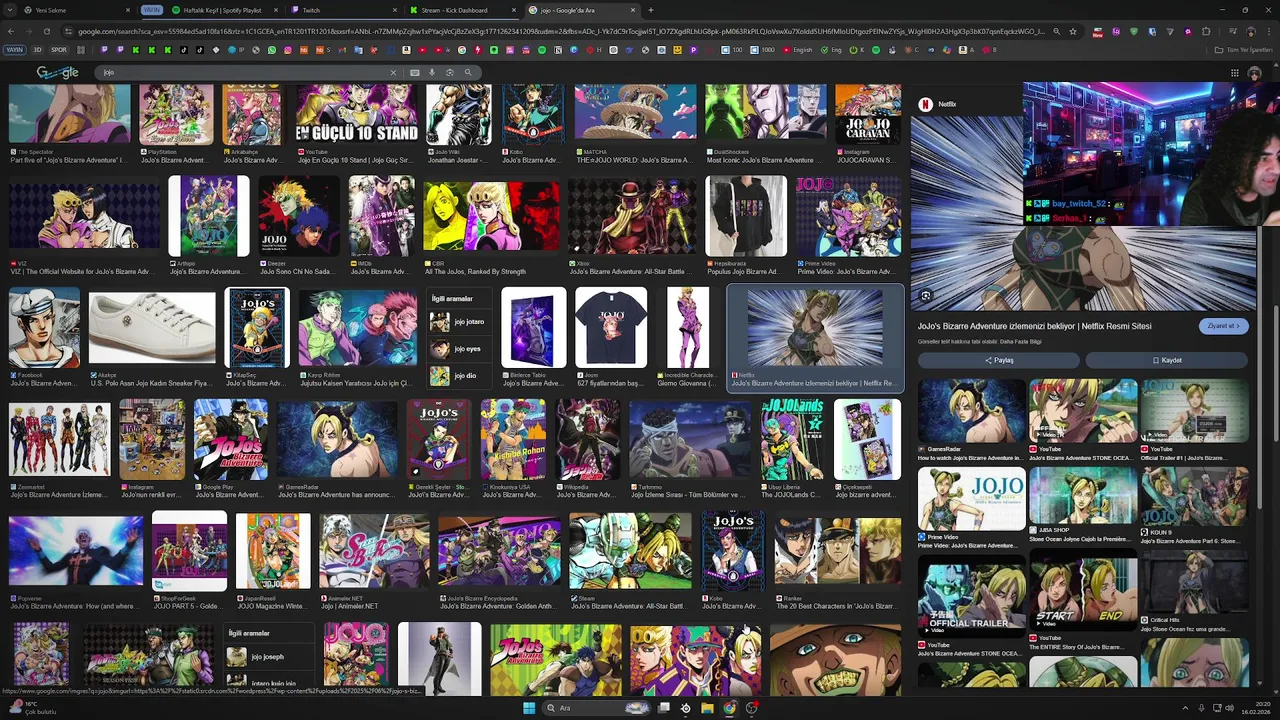Open the JoJo's Bizarre Adventure Netflix title link
The width and height of the screenshot is (1280, 720).
click(1034, 326)
